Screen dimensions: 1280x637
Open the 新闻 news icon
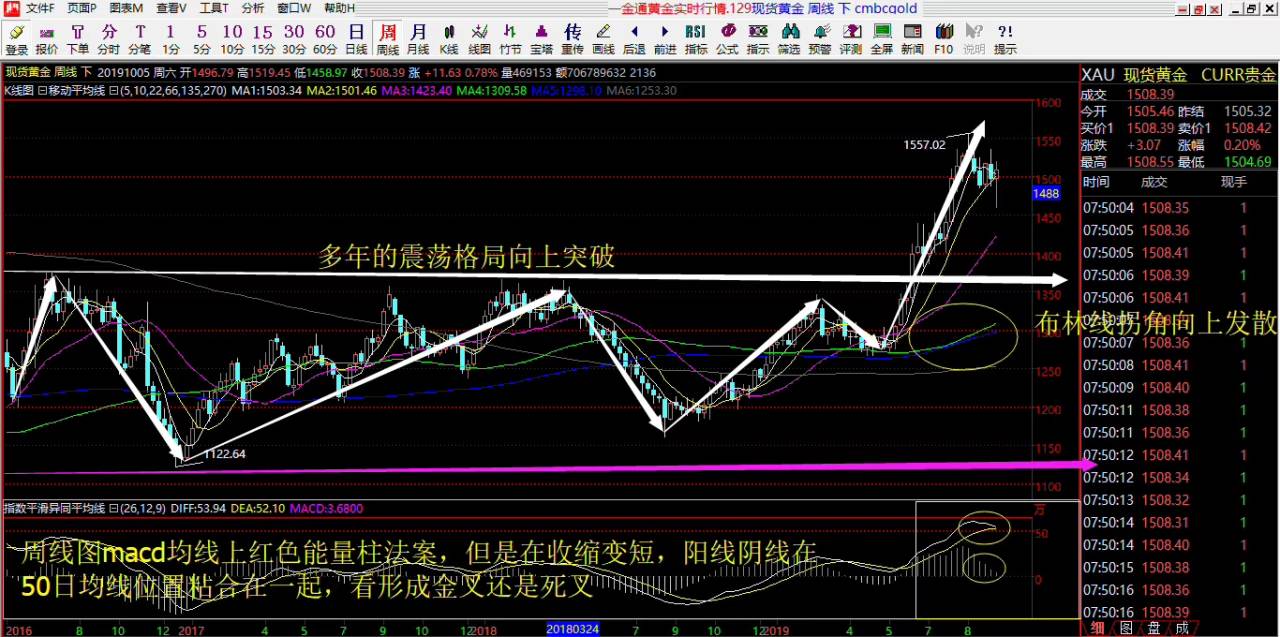click(x=912, y=39)
